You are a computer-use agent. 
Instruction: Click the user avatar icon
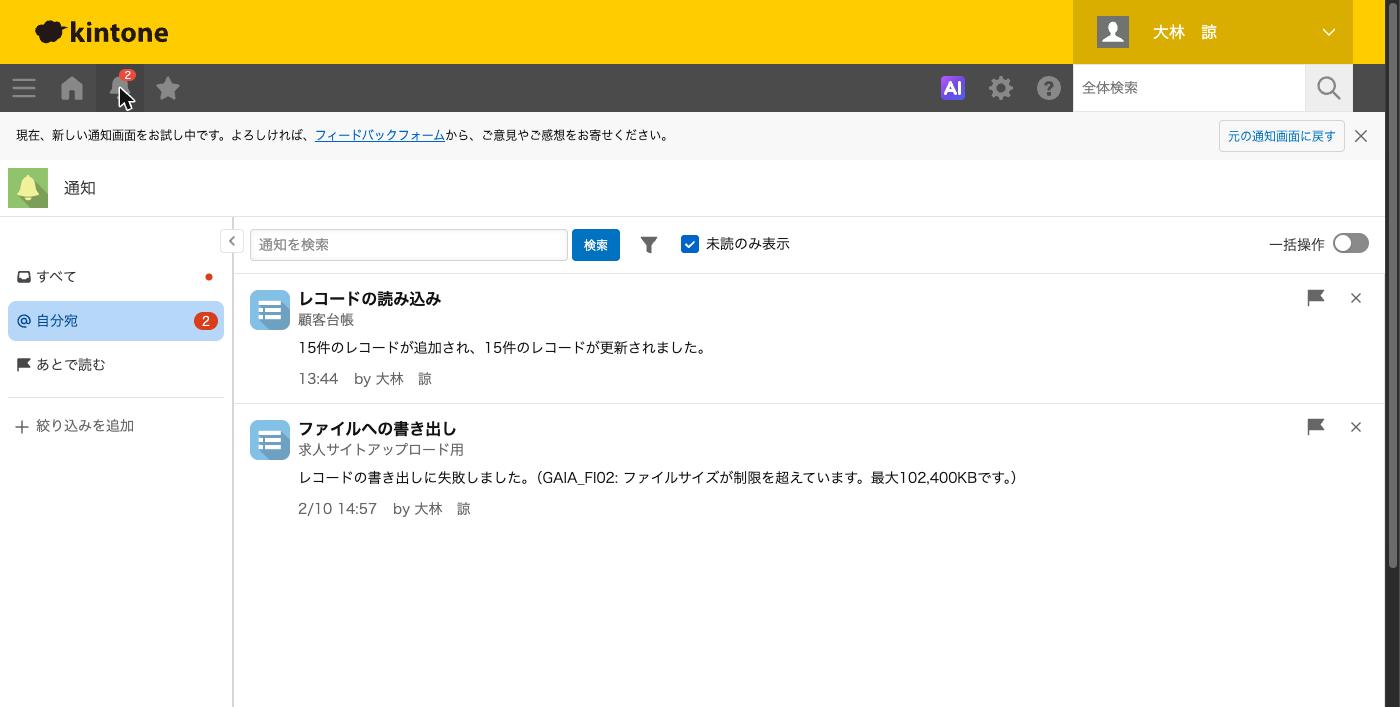pyautogui.click(x=1113, y=32)
